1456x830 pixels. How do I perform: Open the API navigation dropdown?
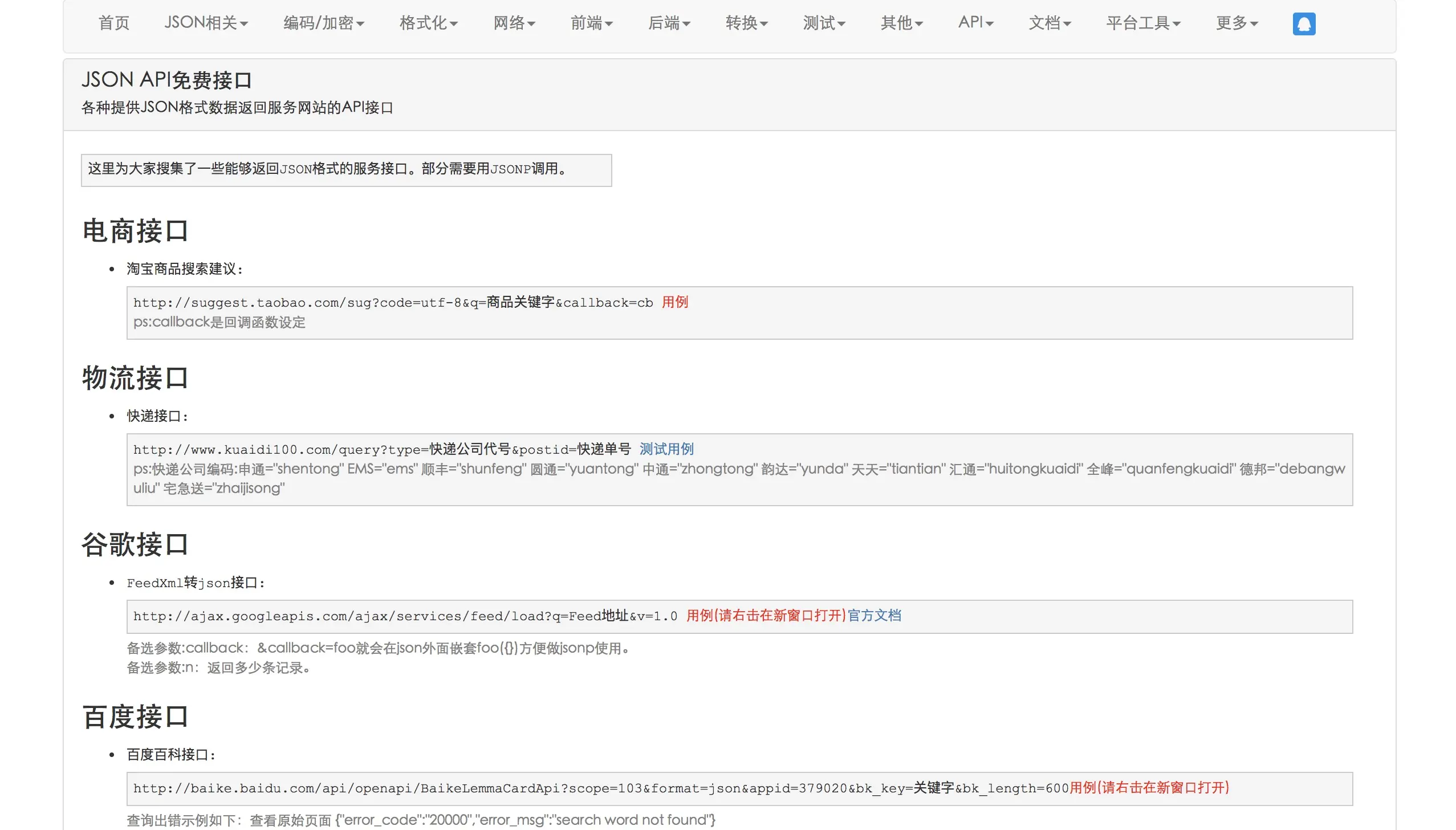[x=975, y=23]
